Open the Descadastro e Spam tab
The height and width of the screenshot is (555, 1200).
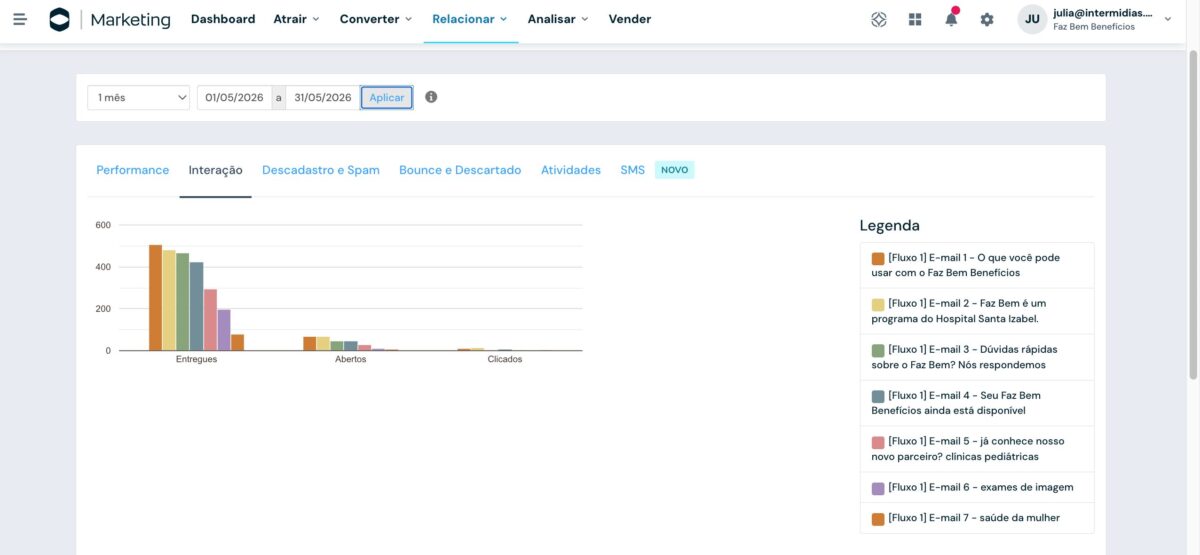(321, 170)
